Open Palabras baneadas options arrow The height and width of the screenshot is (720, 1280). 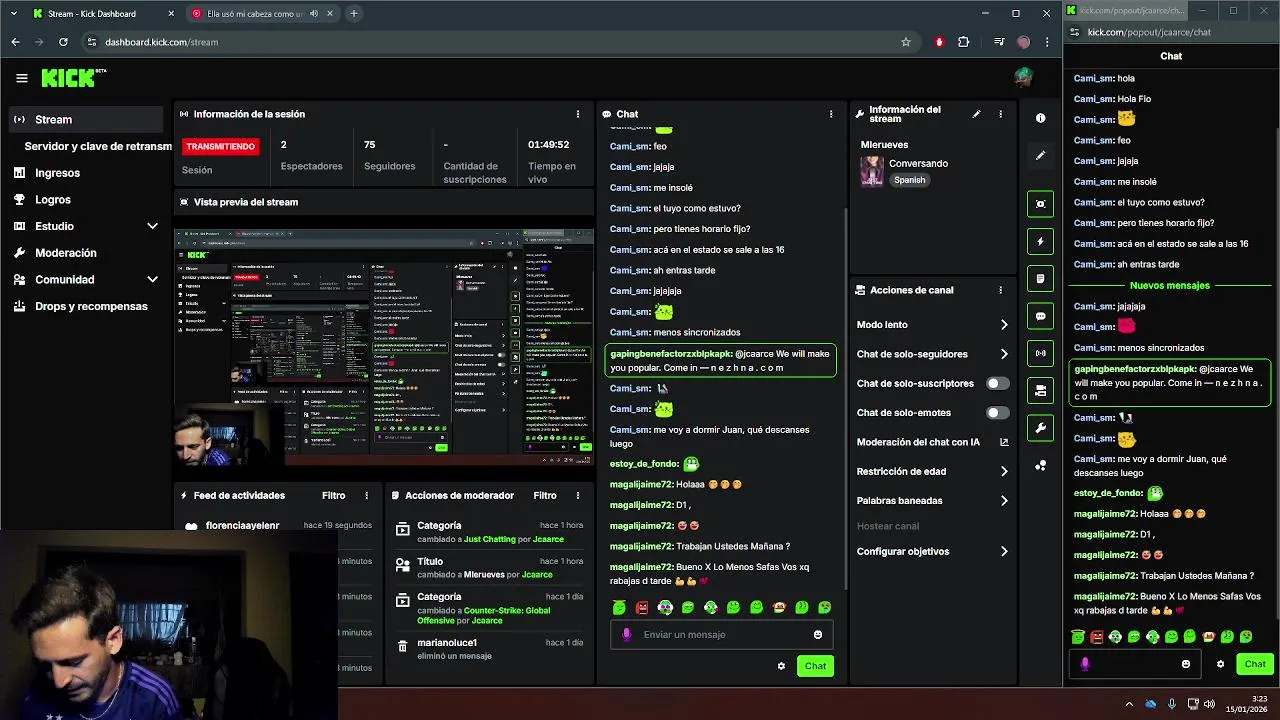(x=1004, y=501)
